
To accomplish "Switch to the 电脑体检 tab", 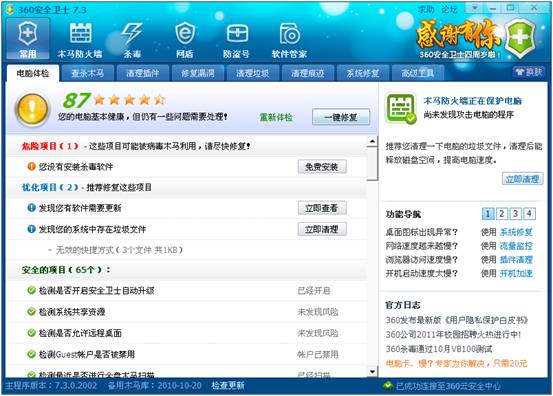I will pyautogui.click(x=33, y=73).
